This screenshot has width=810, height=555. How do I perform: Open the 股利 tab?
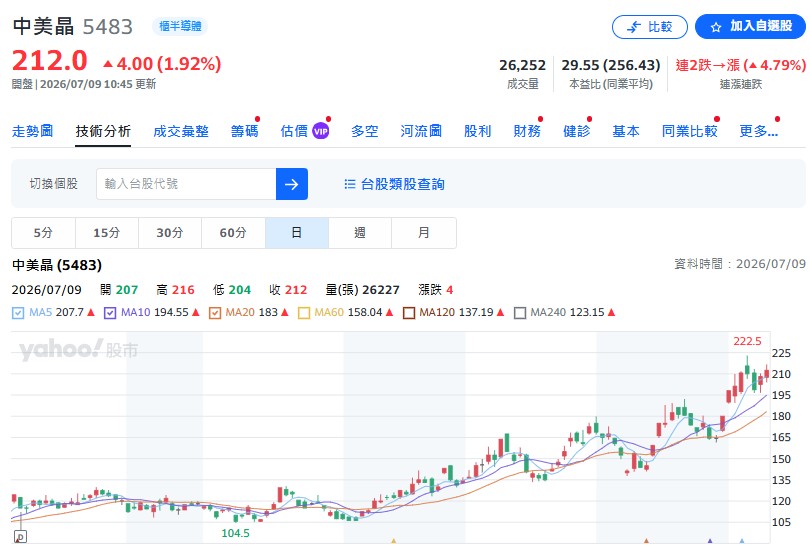pos(477,131)
